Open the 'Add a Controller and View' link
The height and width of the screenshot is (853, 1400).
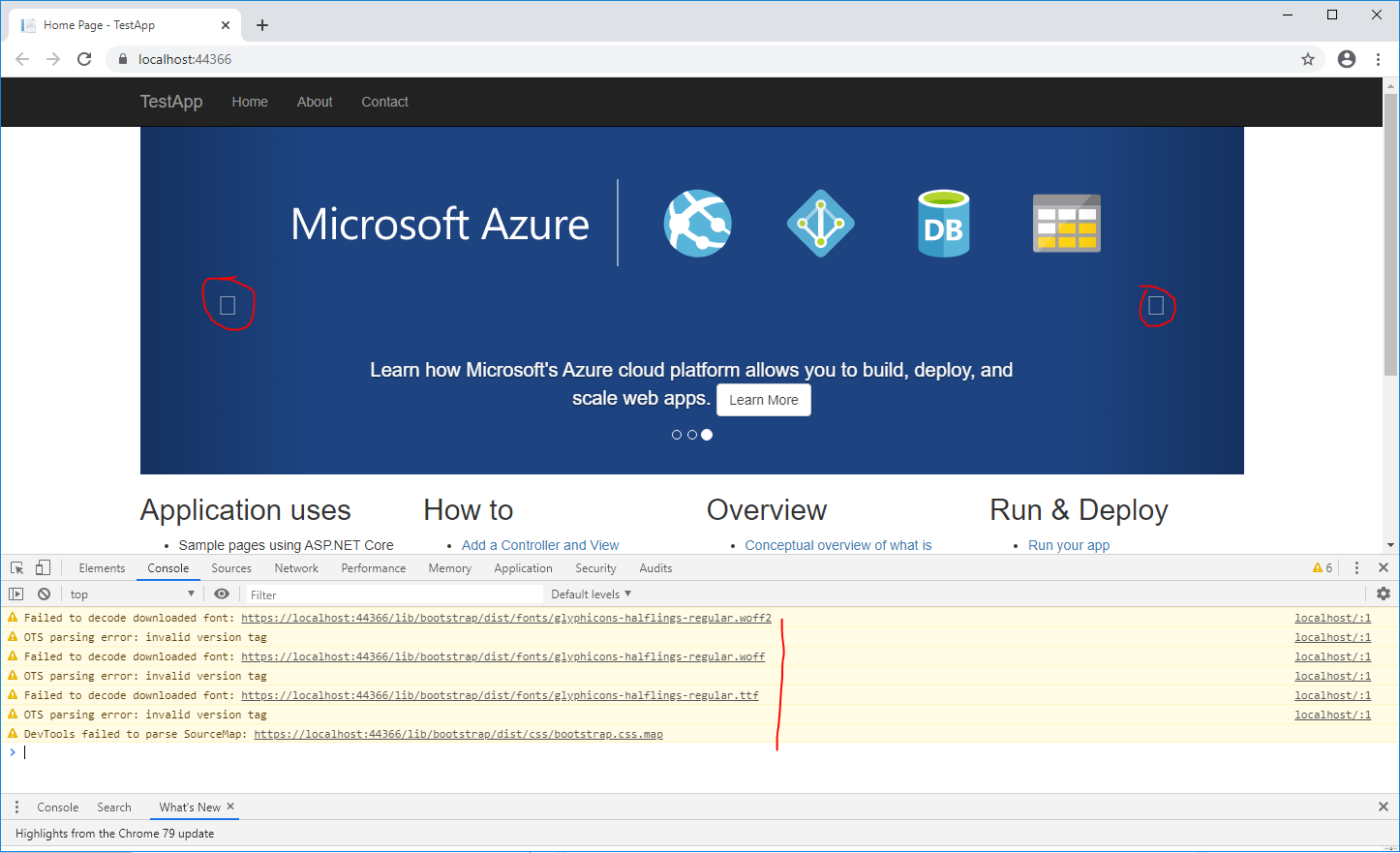tap(539, 545)
